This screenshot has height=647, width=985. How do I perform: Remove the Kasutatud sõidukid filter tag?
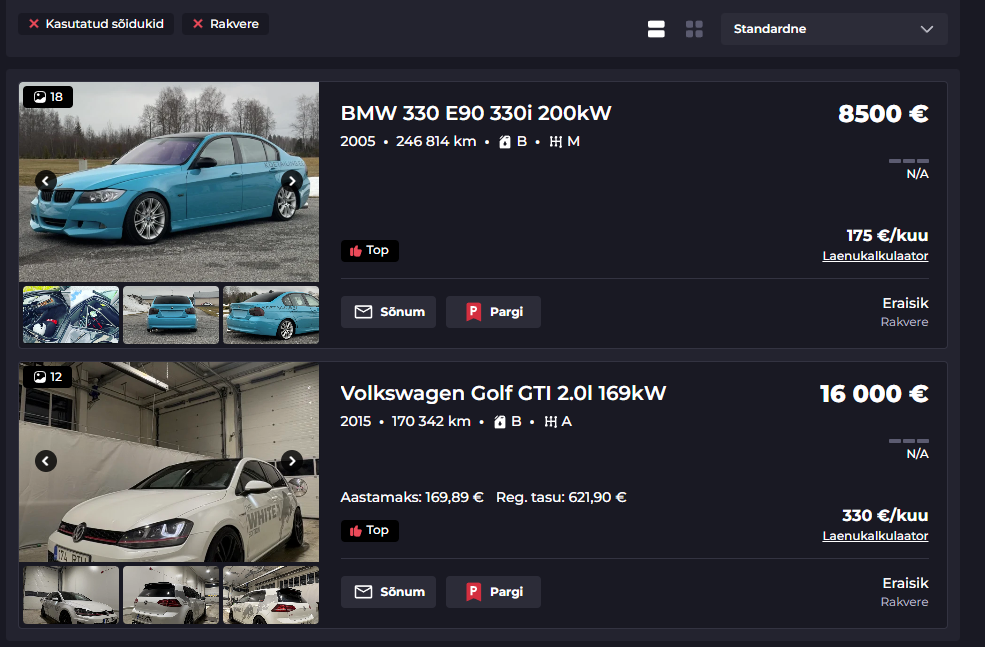[x=35, y=24]
